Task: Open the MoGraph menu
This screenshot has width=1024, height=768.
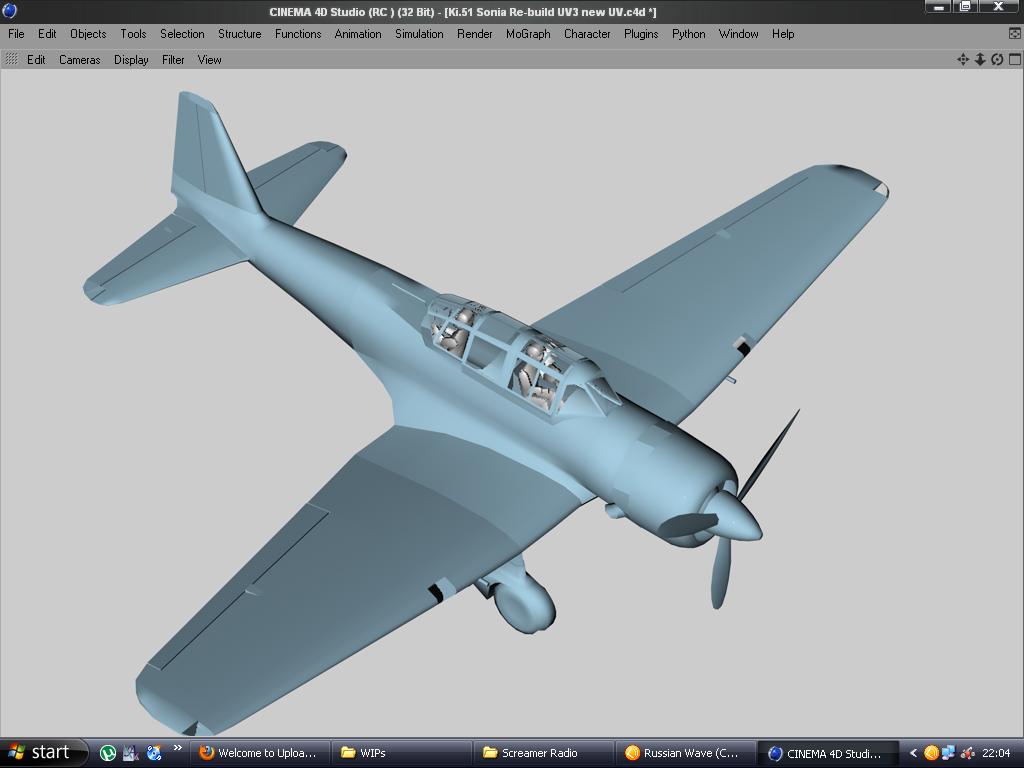Action: (x=528, y=34)
